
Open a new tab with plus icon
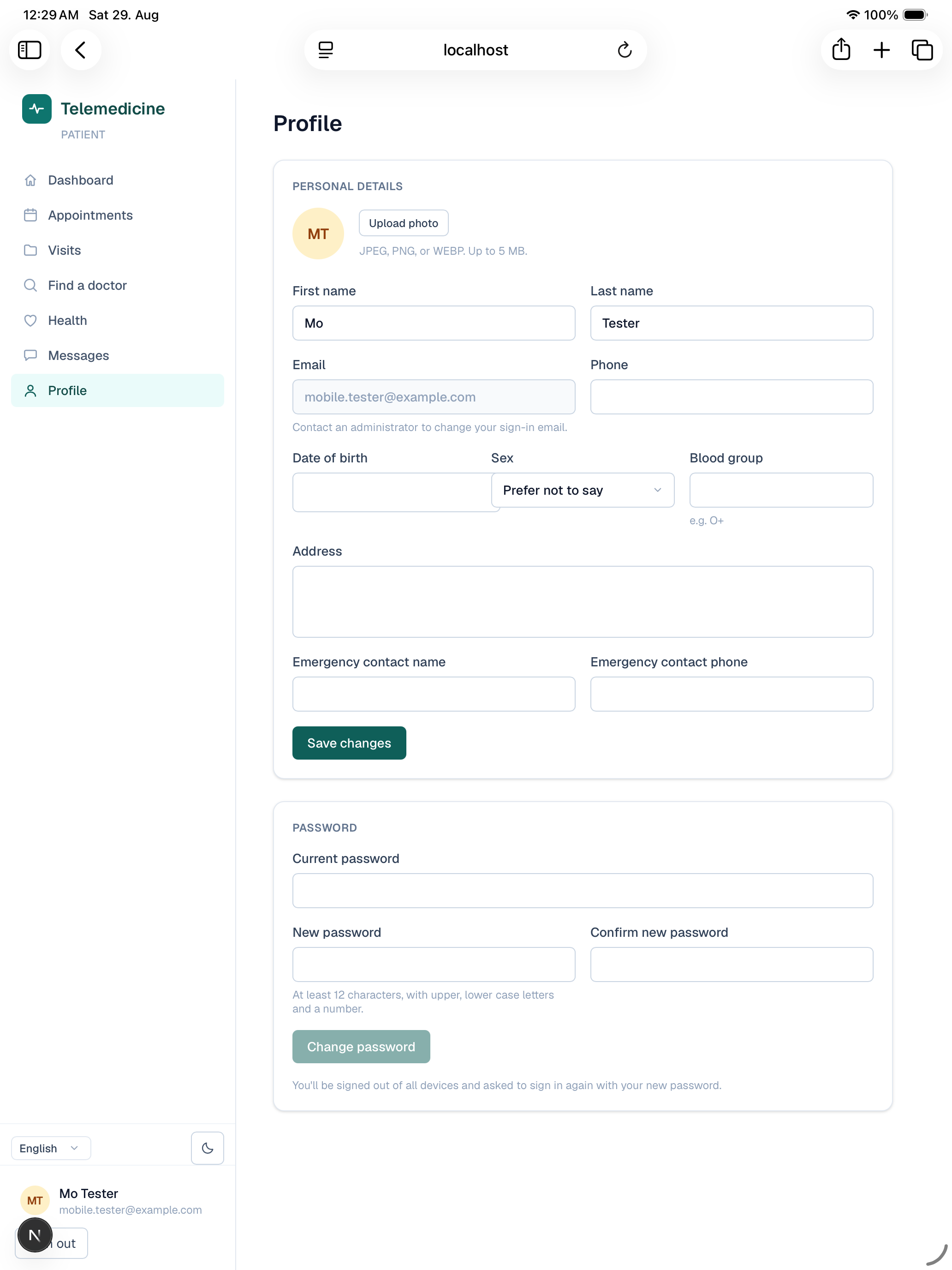pyautogui.click(x=881, y=50)
